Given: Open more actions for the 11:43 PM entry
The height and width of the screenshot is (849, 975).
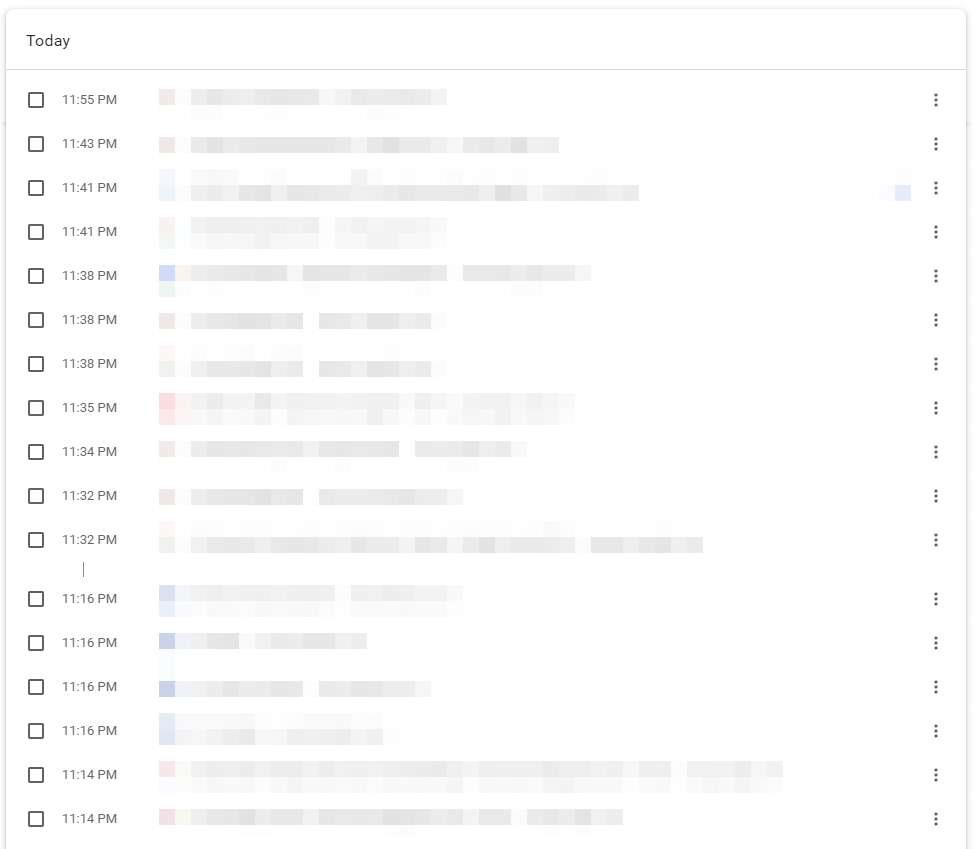Looking at the screenshot, I should pos(935,144).
